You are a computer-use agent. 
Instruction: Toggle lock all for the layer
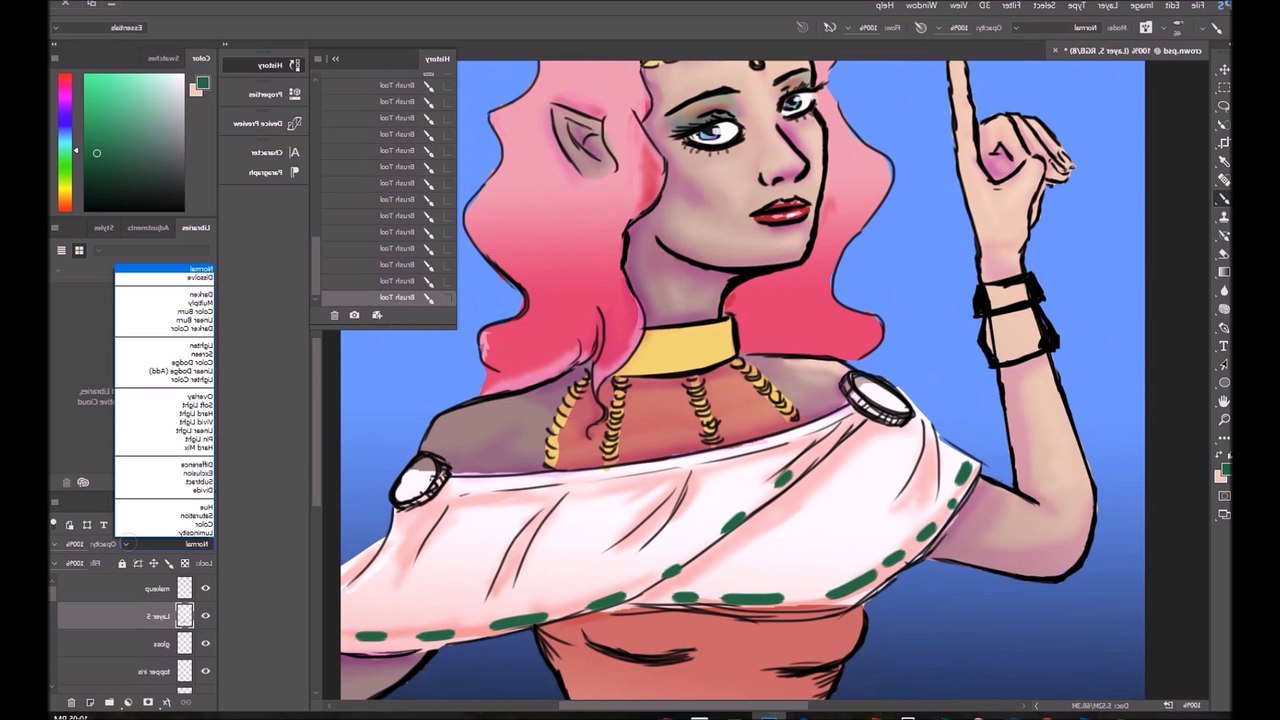pos(122,564)
